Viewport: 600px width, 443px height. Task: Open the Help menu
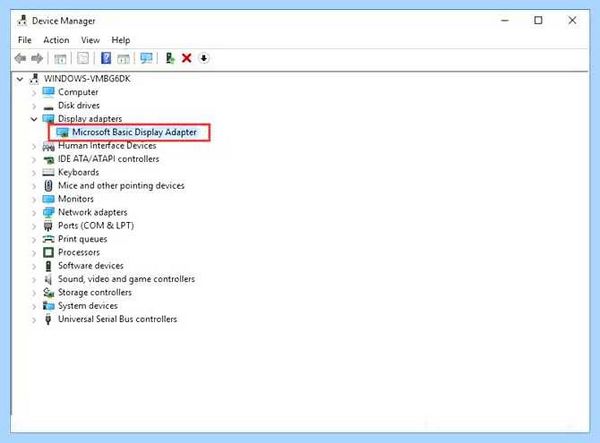click(x=121, y=40)
